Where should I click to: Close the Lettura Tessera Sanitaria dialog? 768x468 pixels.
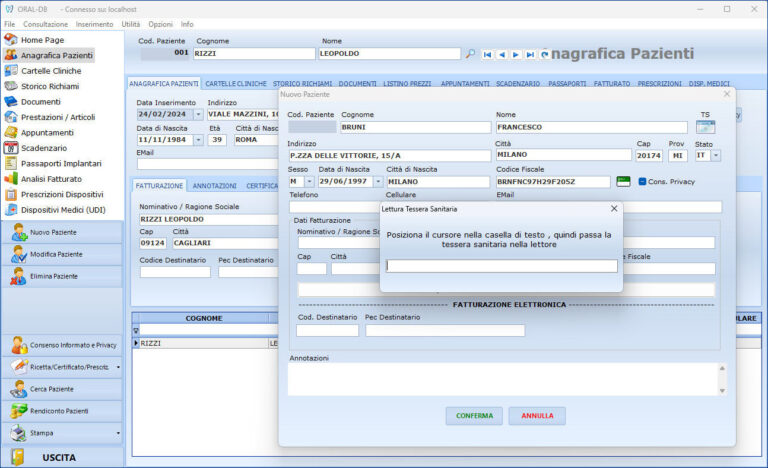pyautogui.click(x=614, y=209)
